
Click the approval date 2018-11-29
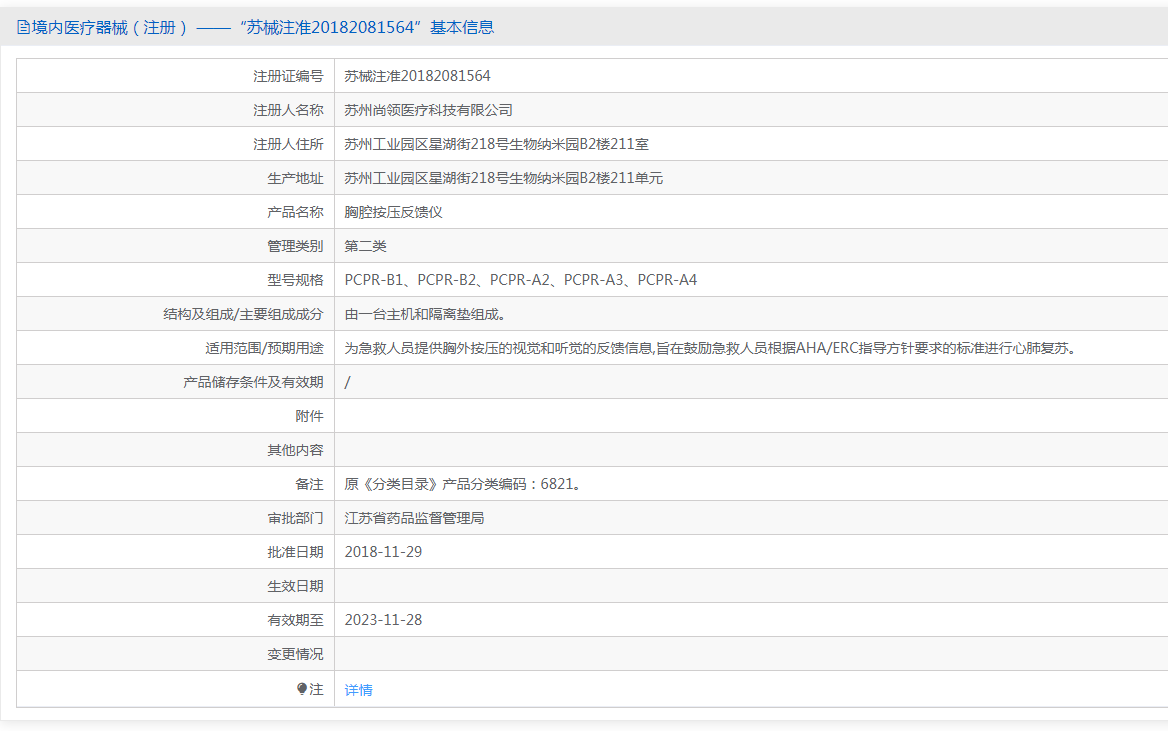pos(383,552)
